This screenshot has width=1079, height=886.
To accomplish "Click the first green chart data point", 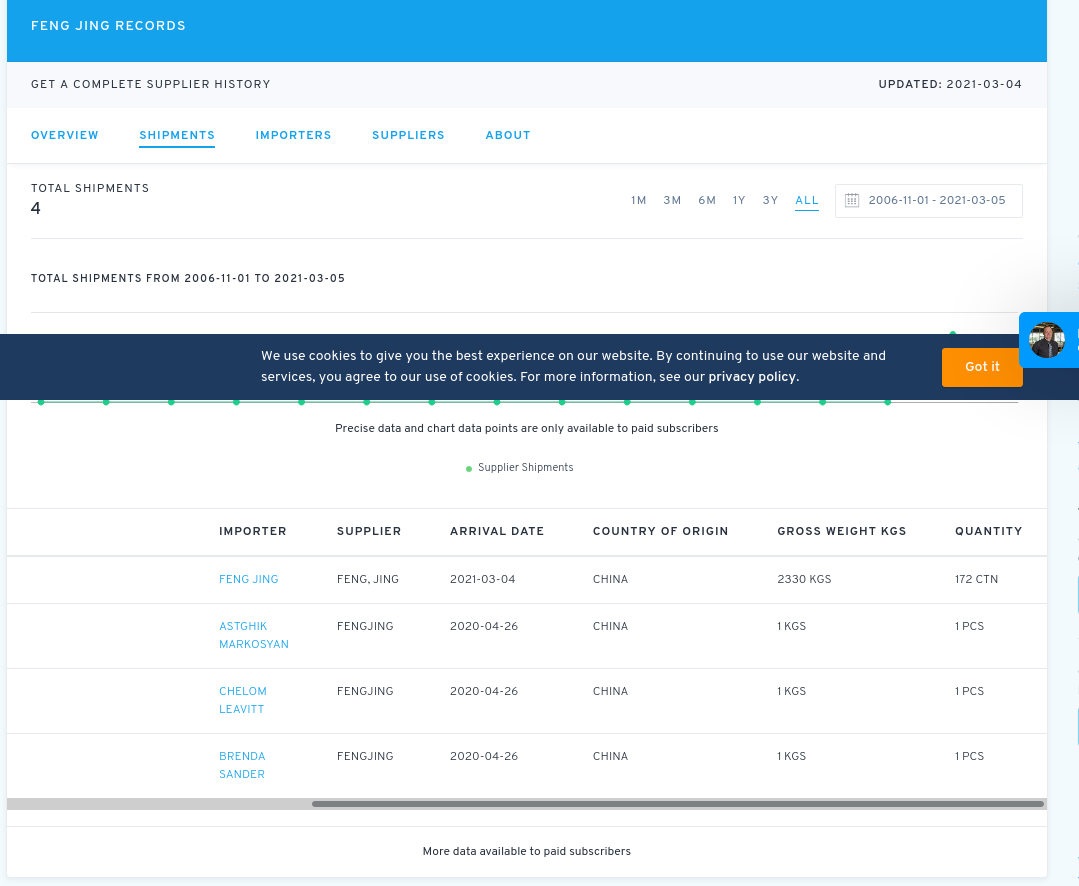I will coord(41,402).
